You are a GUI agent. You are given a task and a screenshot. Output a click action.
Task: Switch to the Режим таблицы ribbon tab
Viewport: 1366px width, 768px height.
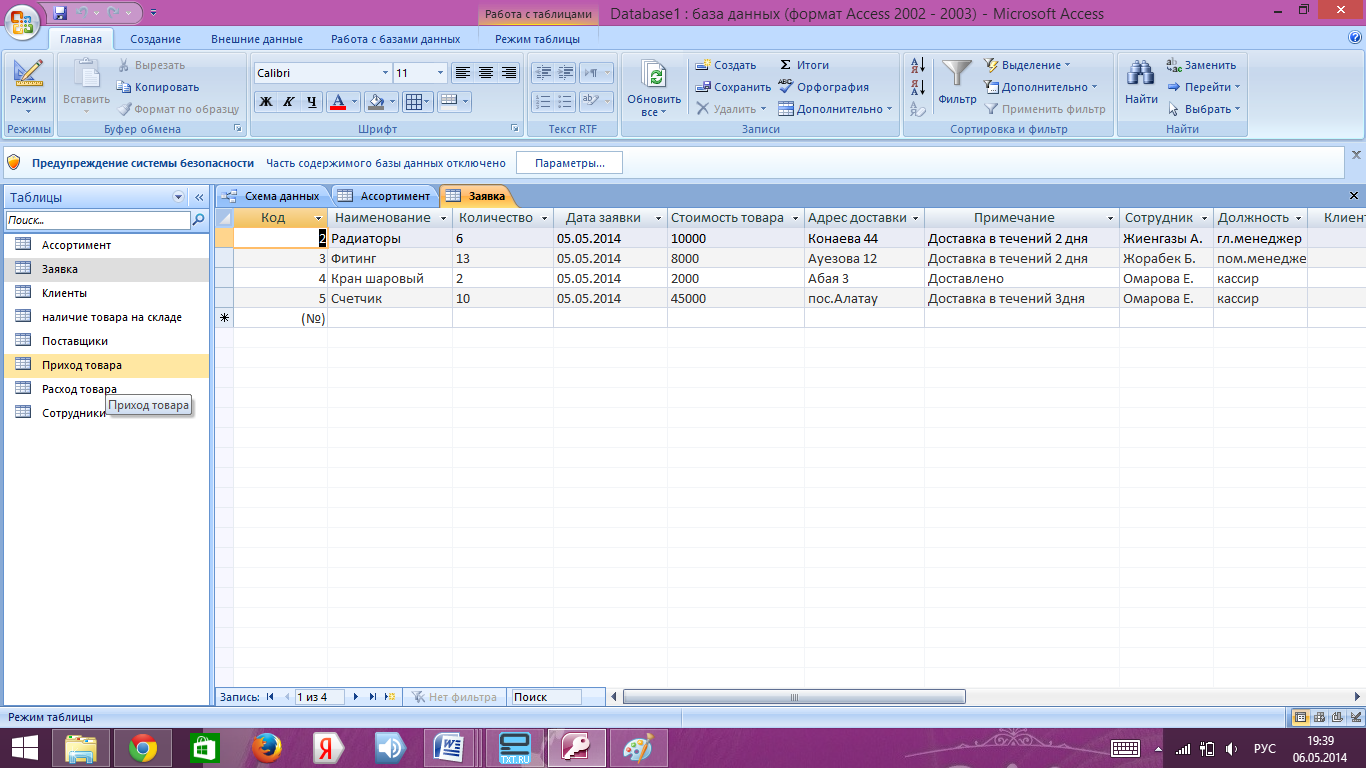tap(537, 39)
